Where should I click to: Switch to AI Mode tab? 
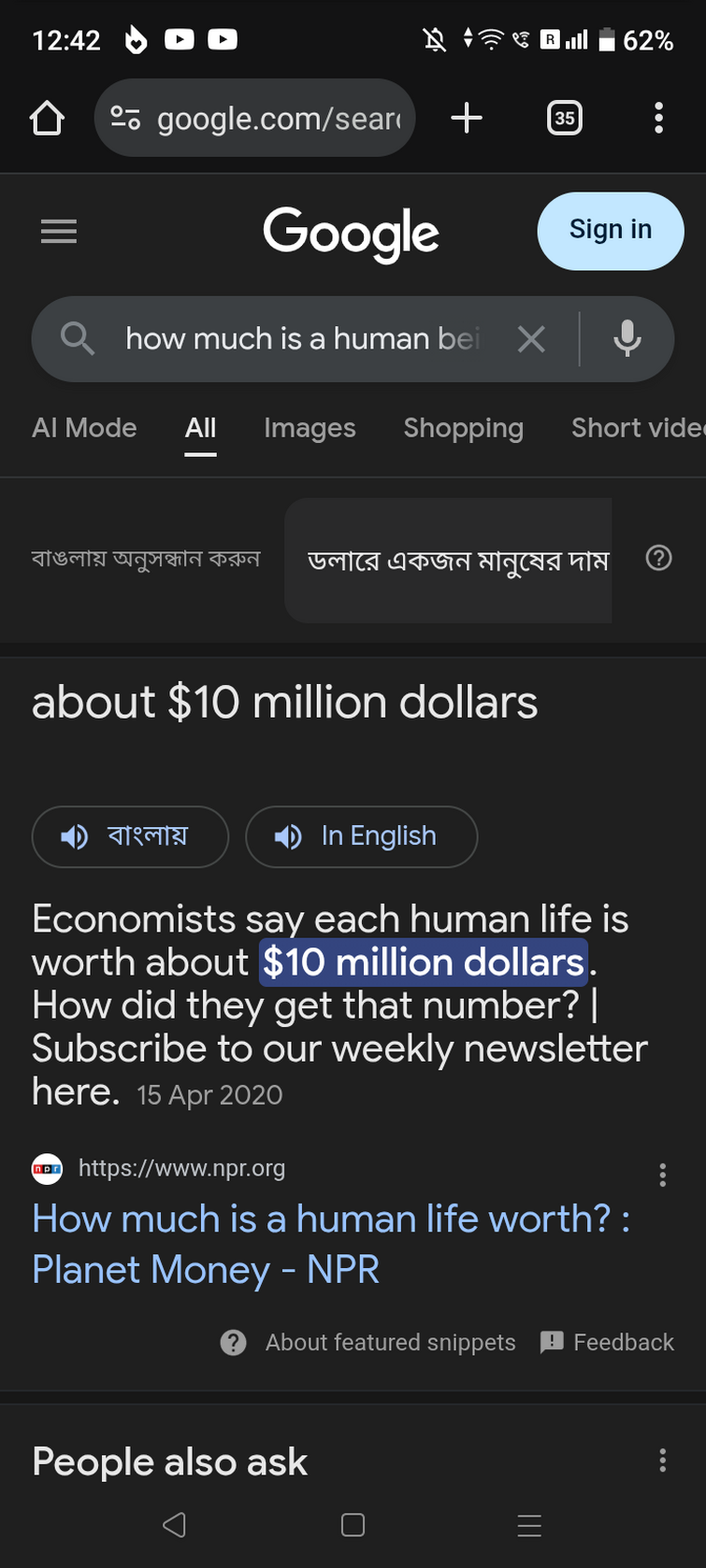click(x=84, y=428)
